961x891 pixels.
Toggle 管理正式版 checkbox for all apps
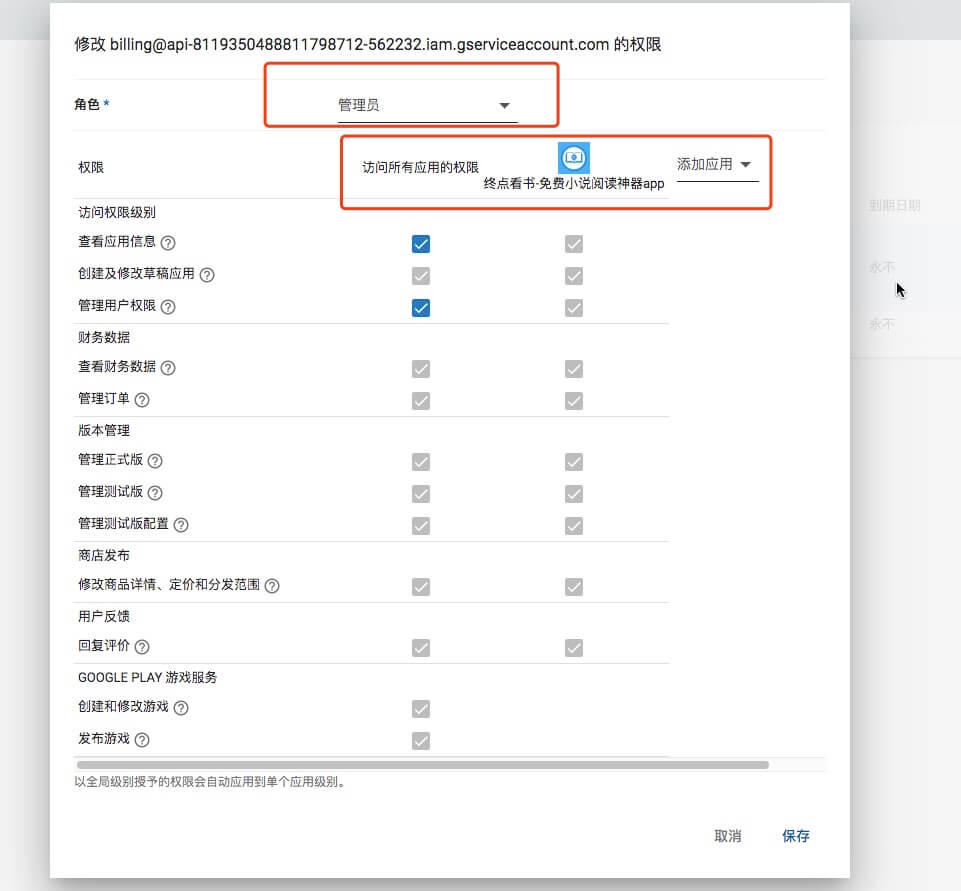click(x=421, y=461)
